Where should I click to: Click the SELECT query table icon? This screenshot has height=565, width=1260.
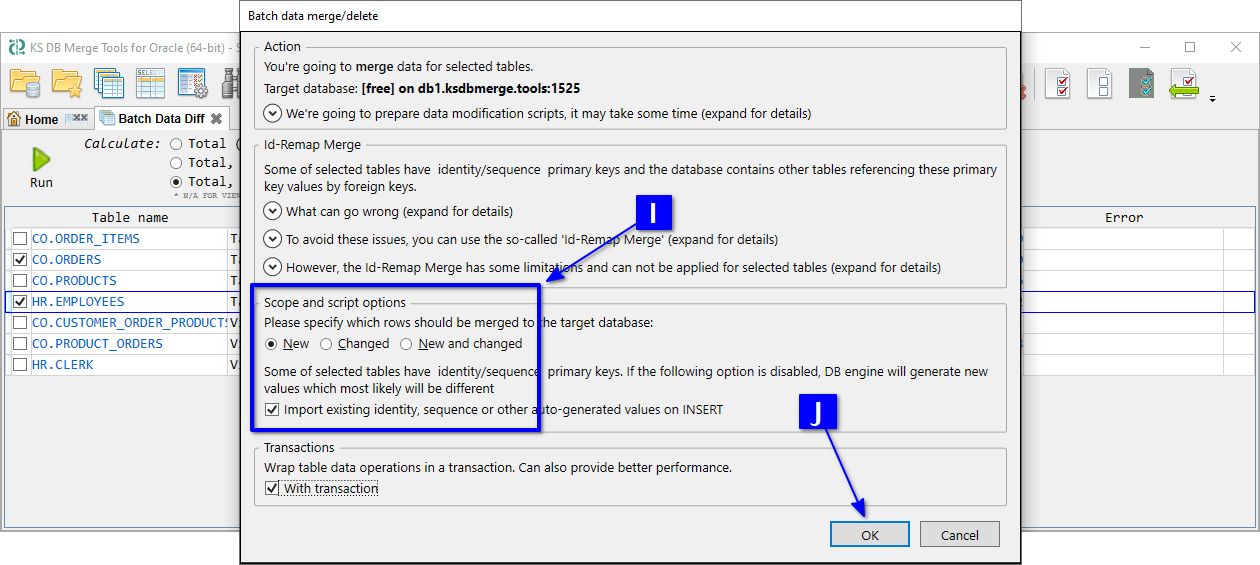point(150,84)
